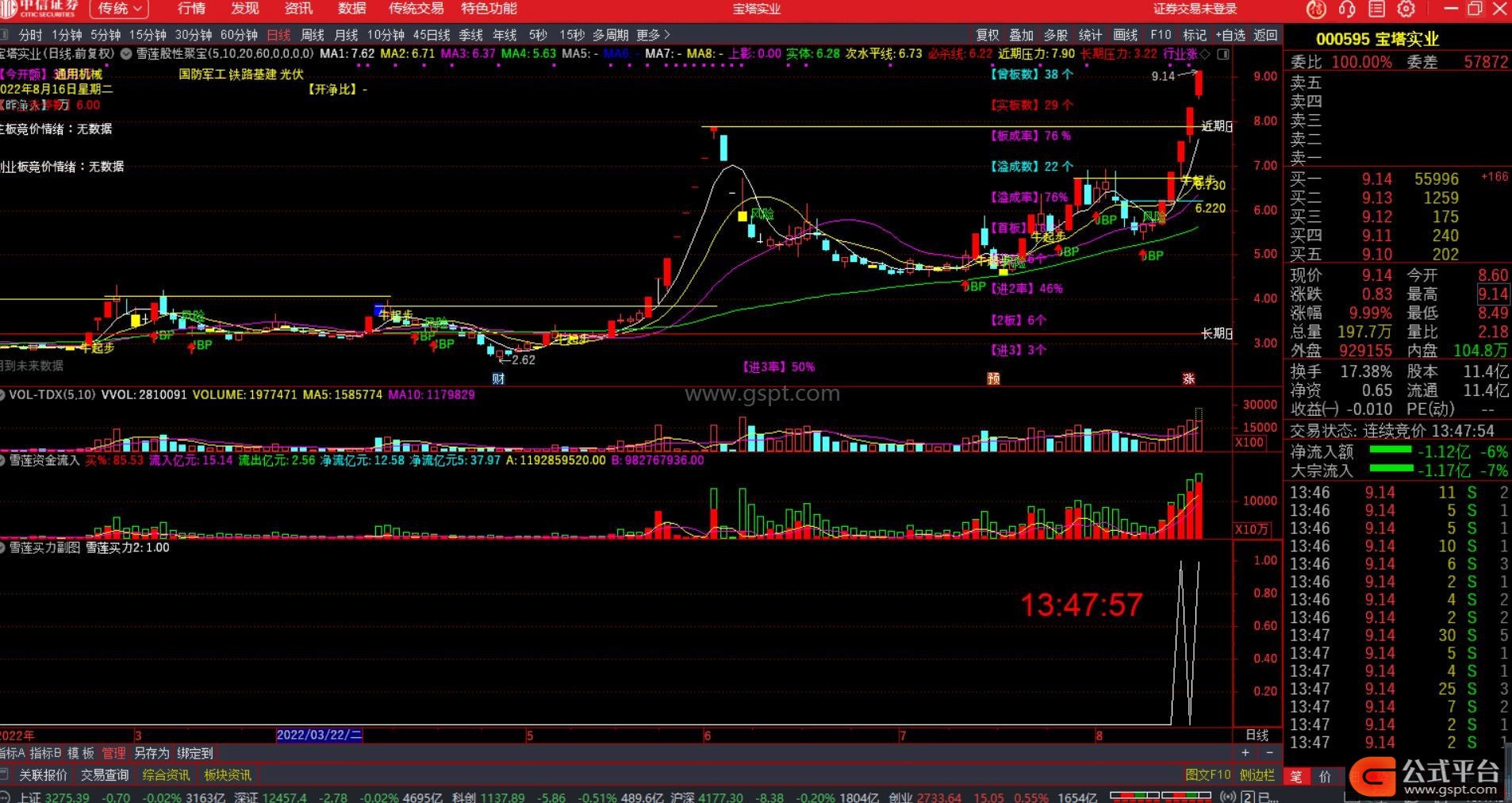1512x803 pixels.
Task: Add stock with +自选 button
Action: (1230, 35)
